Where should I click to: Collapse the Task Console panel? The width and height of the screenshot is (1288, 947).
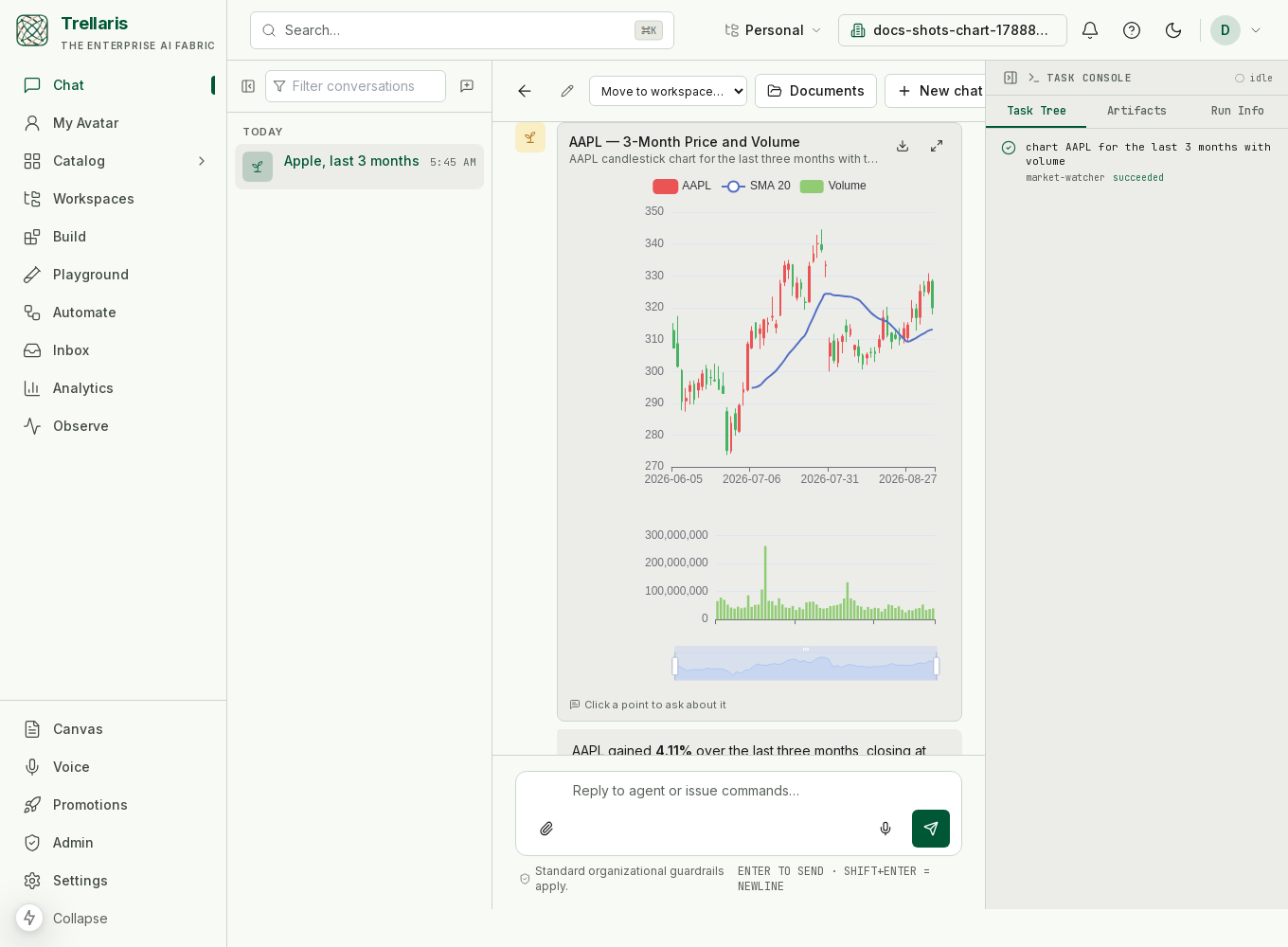(x=1011, y=78)
